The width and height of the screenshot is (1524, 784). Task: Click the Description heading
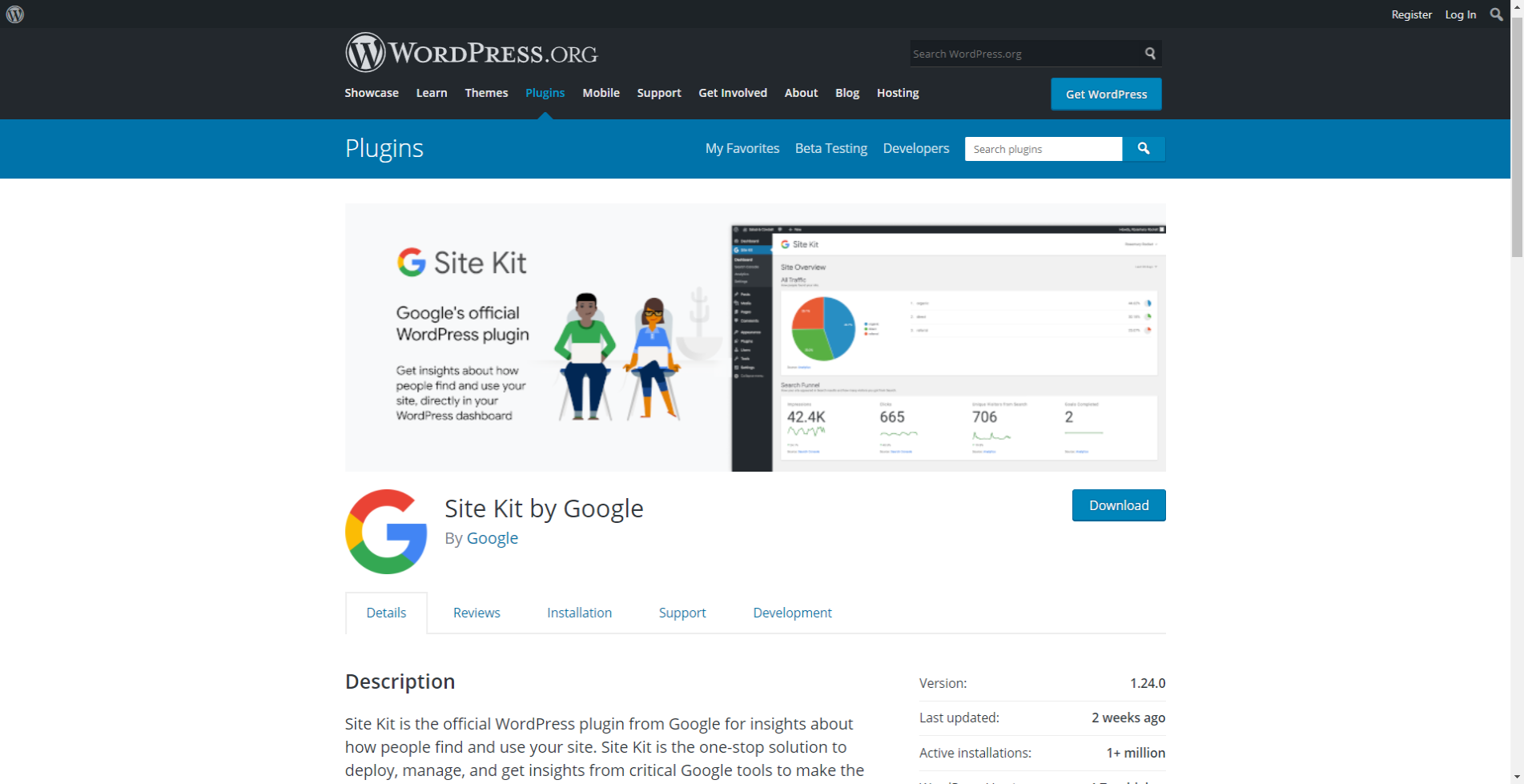pos(400,681)
